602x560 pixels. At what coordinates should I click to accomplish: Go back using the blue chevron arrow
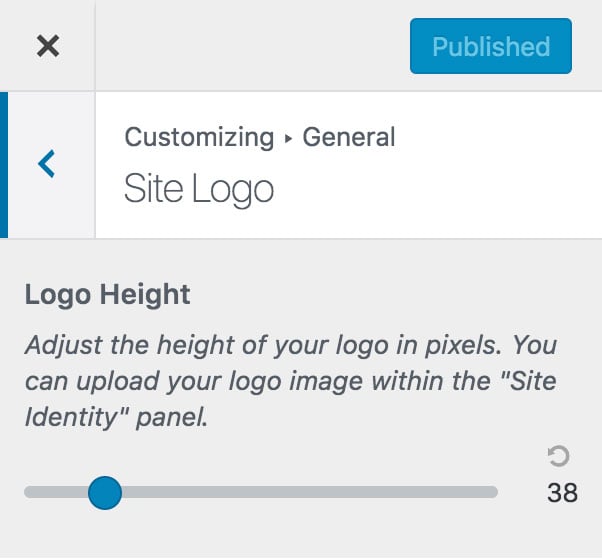click(x=47, y=164)
